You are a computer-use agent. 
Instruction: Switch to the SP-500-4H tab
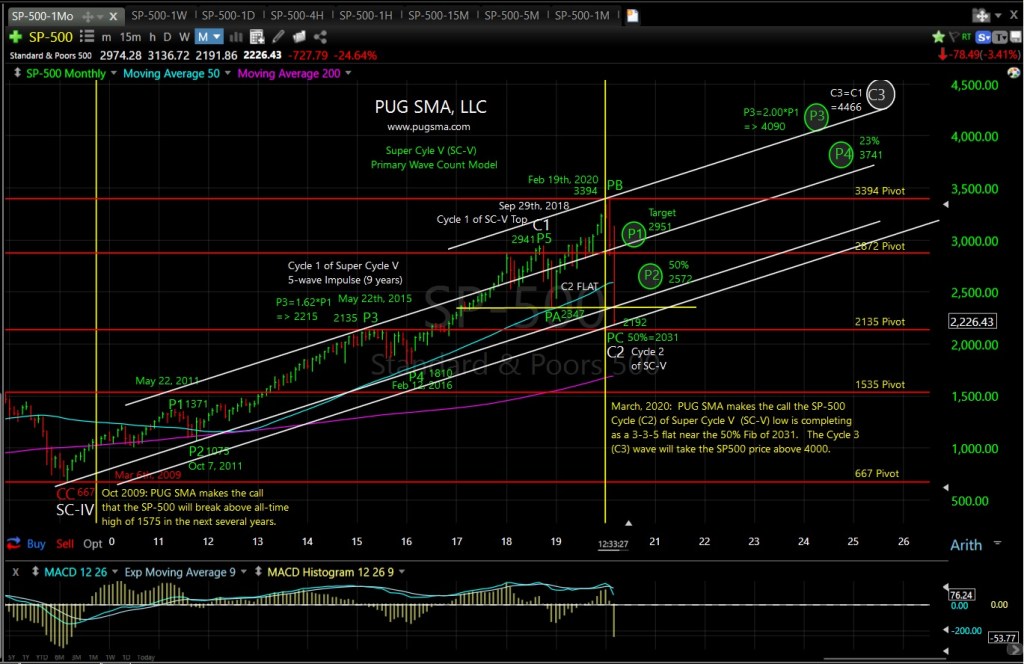point(296,15)
